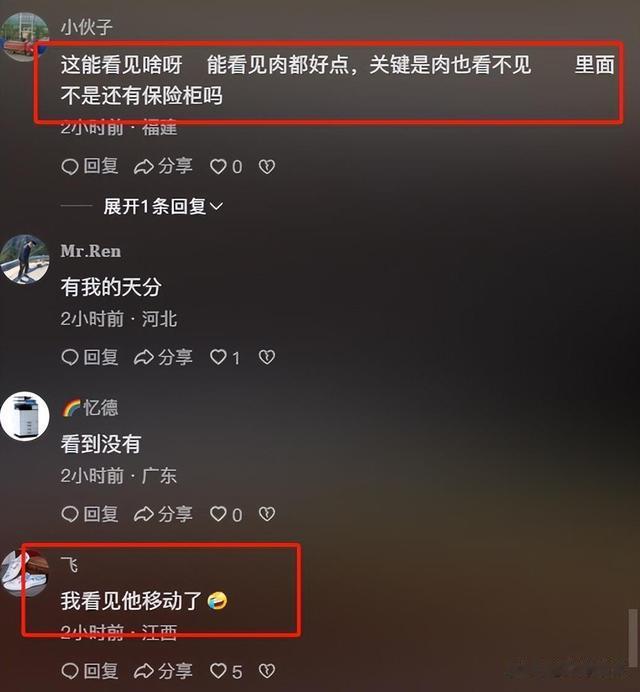This screenshot has width=640, height=692.
Task: Dislike 小伙子's comment with broken heart
Action: [x=267, y=167]
